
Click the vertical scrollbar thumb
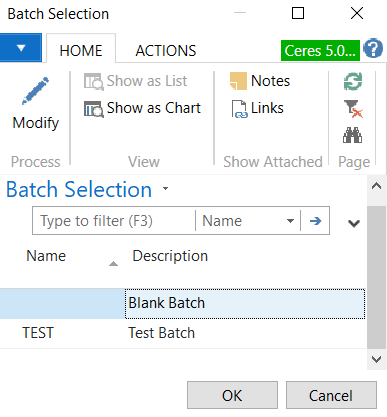[x=377, y=277]
